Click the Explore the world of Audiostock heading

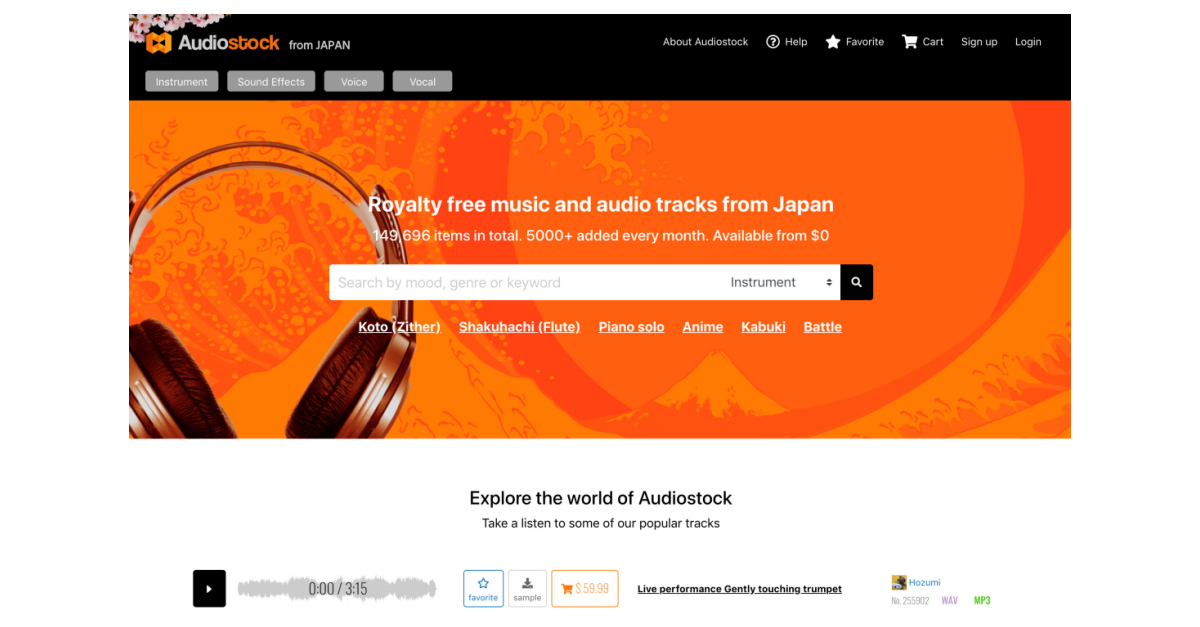[601, 498]
